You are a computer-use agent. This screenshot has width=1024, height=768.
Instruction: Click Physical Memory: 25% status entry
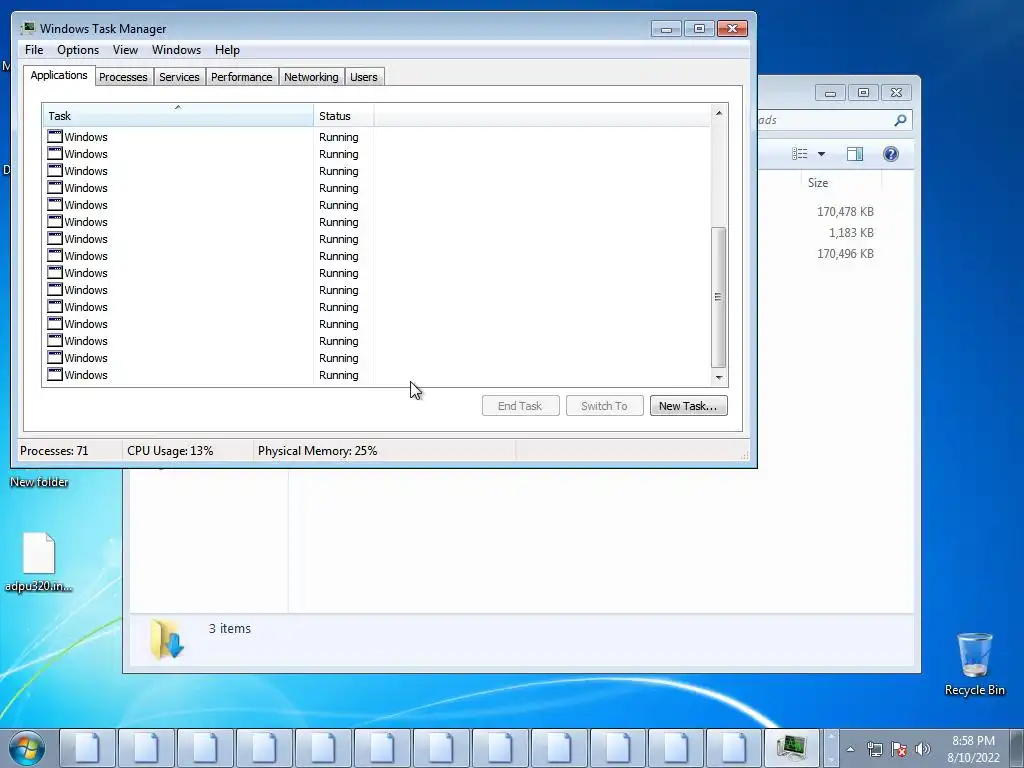tap(317, 451)
